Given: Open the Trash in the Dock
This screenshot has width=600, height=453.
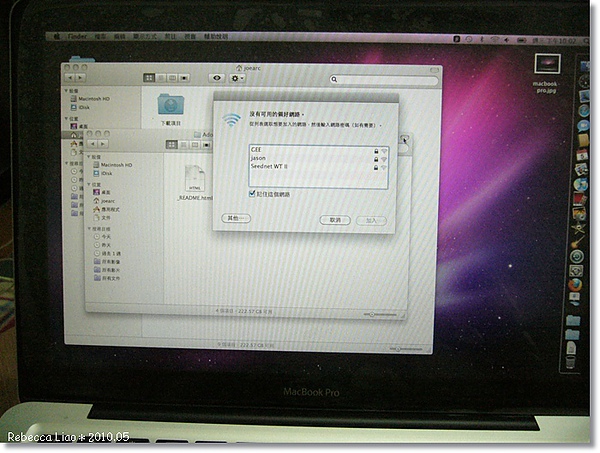Looking at the screenshot, I should pos(570,362).
